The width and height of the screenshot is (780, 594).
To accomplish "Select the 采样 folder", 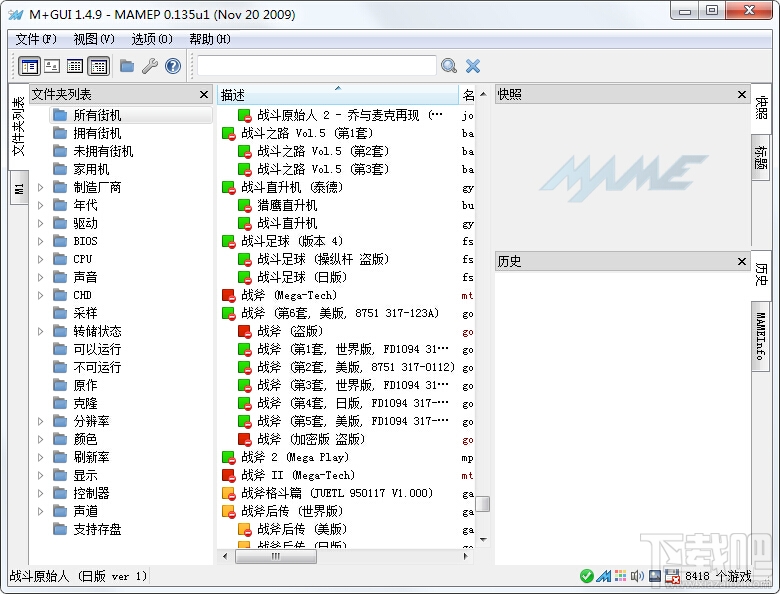I will [x=85, y=313].
